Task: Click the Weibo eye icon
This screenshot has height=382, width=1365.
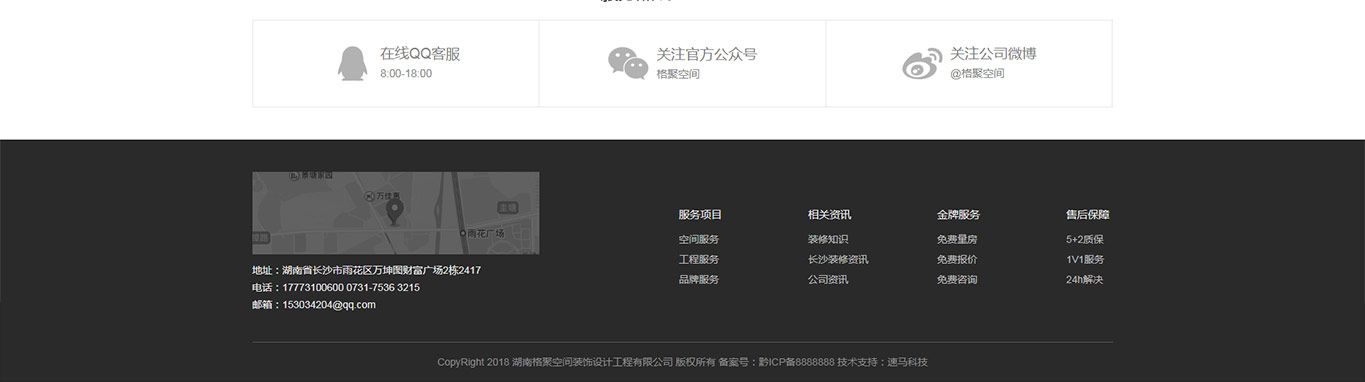Action: coord(922,63)
